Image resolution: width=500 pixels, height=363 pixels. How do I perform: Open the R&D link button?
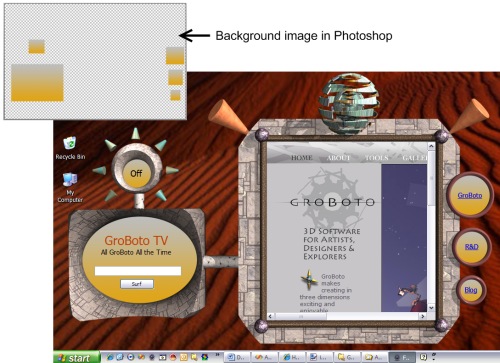[x=471, y=247]
